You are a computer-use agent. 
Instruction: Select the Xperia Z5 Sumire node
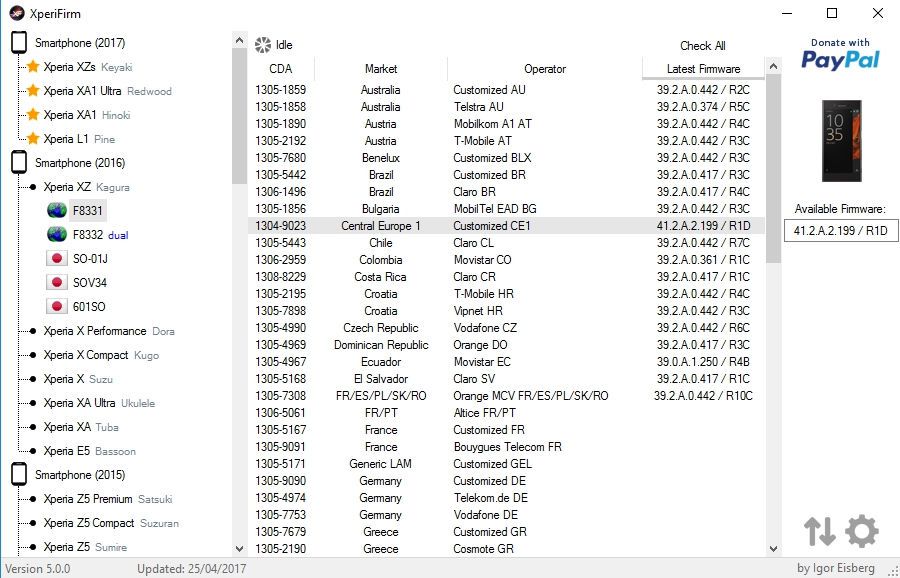pos(85,547)
